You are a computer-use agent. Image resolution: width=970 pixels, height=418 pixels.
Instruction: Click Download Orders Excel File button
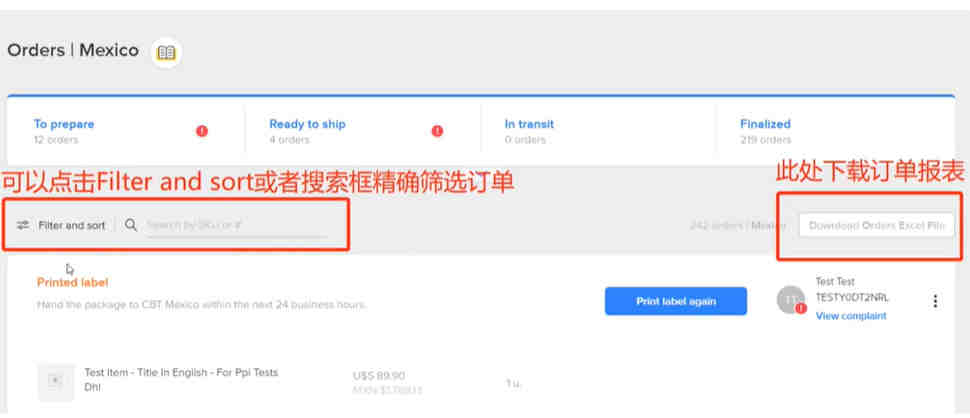pos(876,225)
